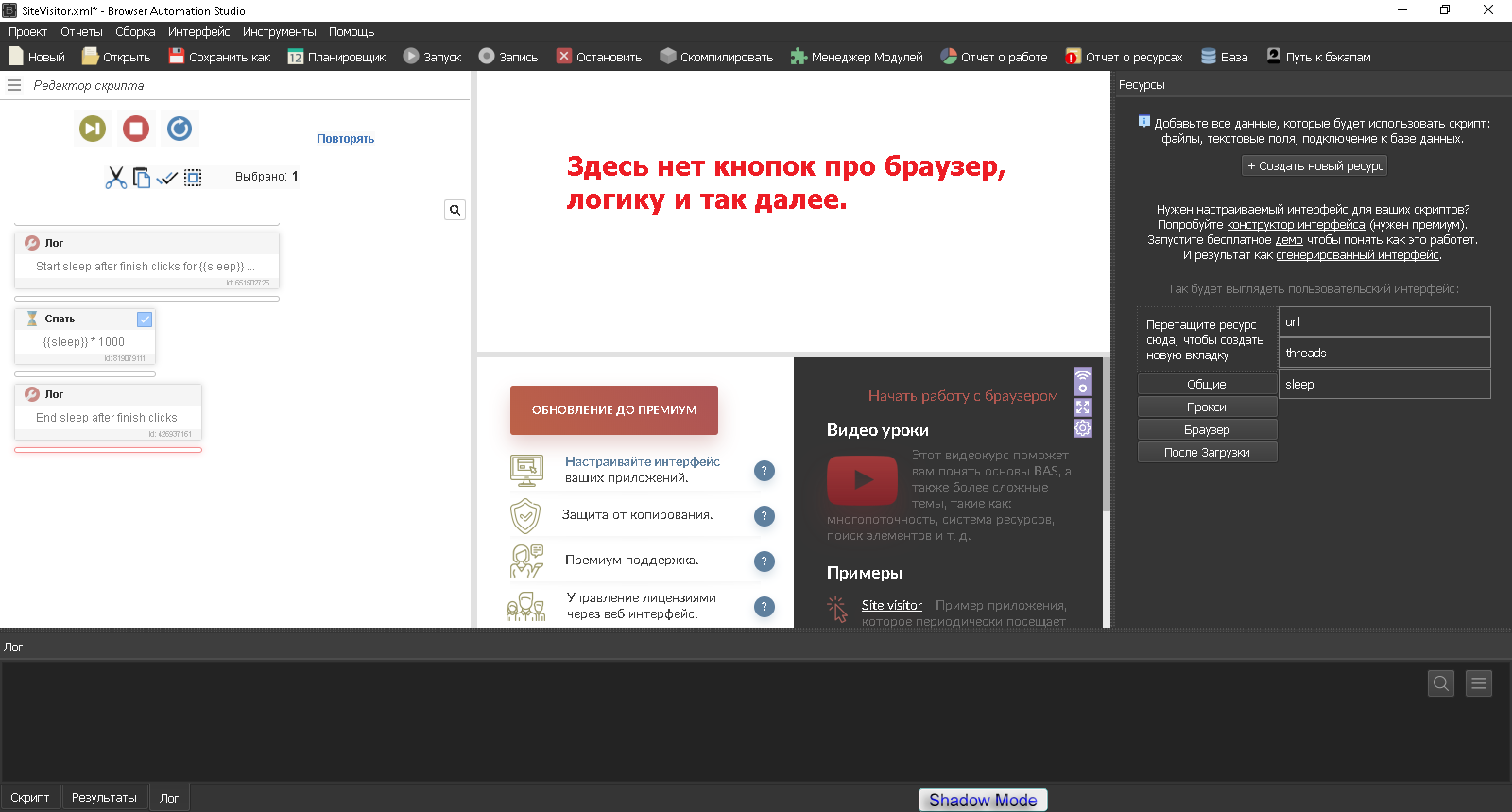Open a project with Открыть

pos(116,57)
